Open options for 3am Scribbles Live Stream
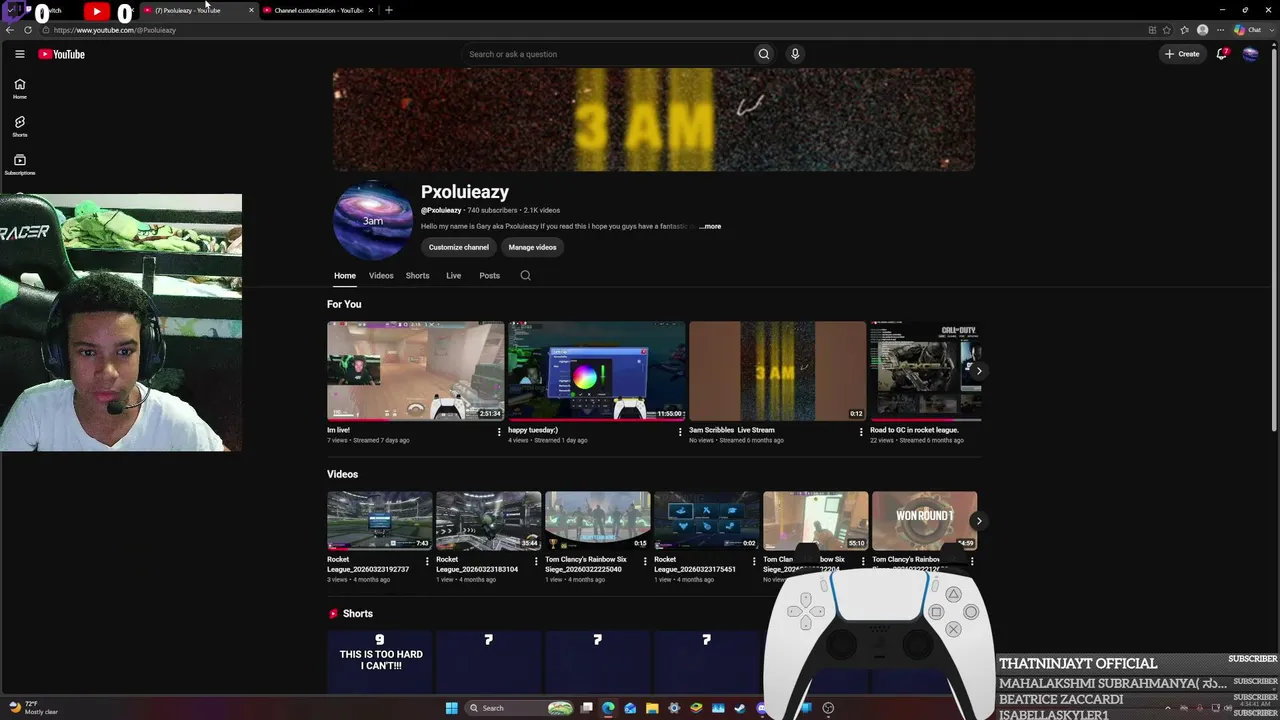 (861, 432)
